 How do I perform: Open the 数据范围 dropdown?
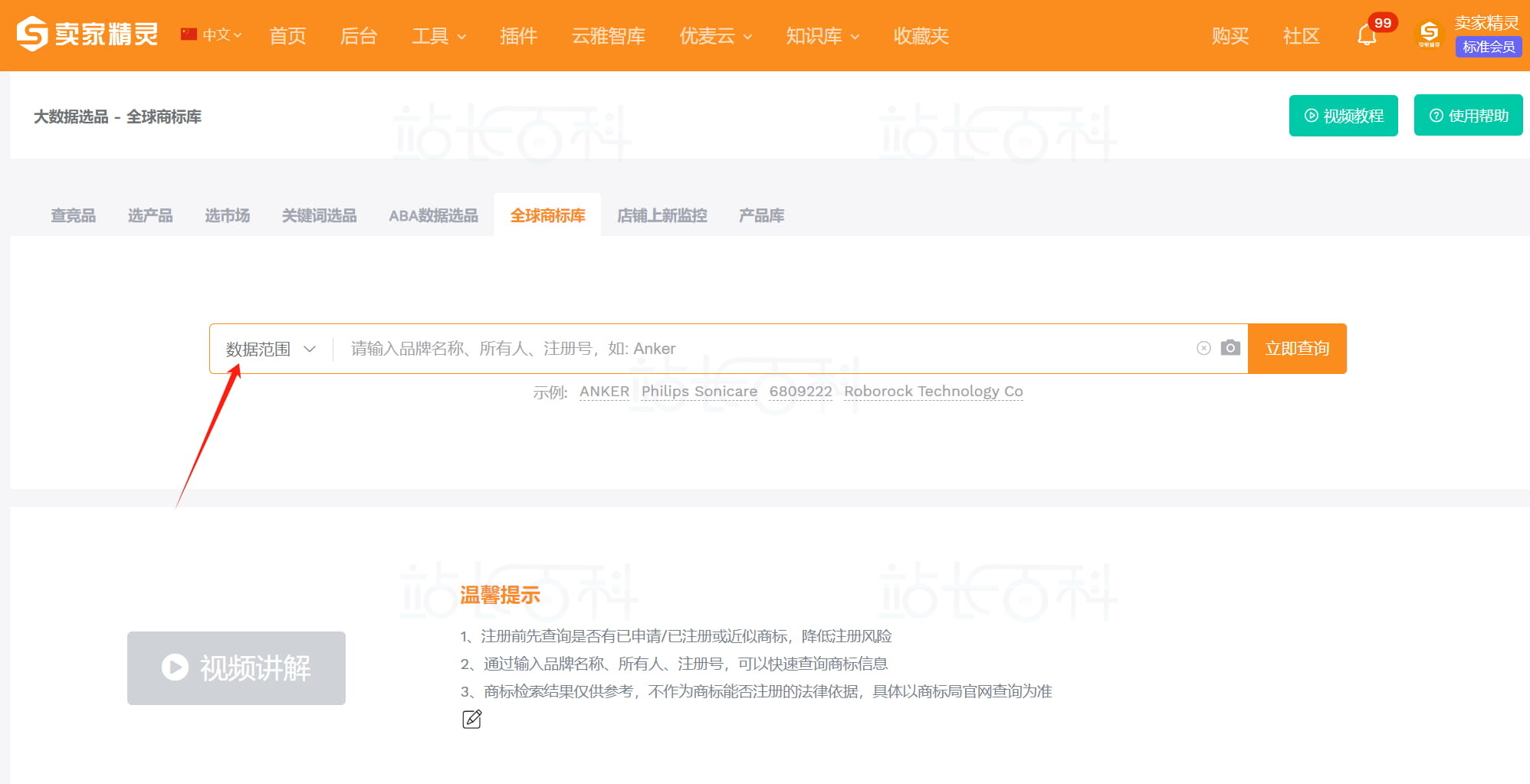coord(271,349)
